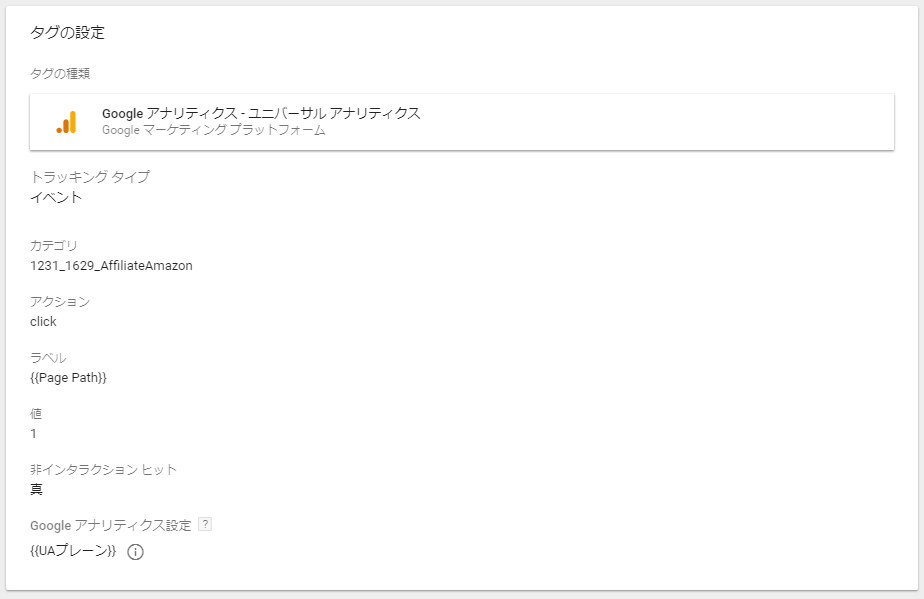Viewport: 924px width, 599px height.
Task: Select the Google アナリティクス - ユニバーサル アナリティクス tag type card
Action: 462,121
